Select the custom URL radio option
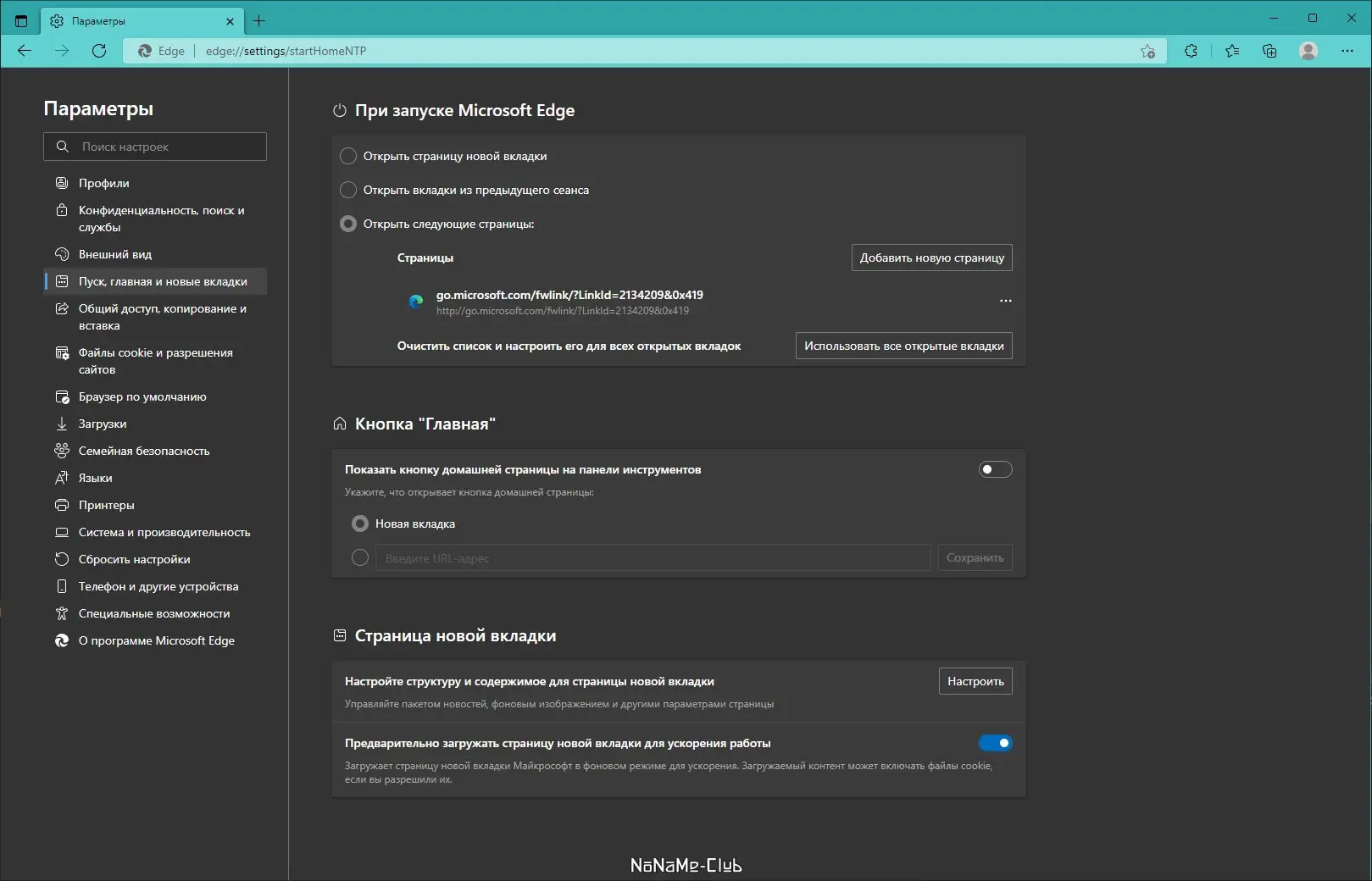The height and width of the screenshot is (881, 1372). pyautogui.click(x=360, y=557)
